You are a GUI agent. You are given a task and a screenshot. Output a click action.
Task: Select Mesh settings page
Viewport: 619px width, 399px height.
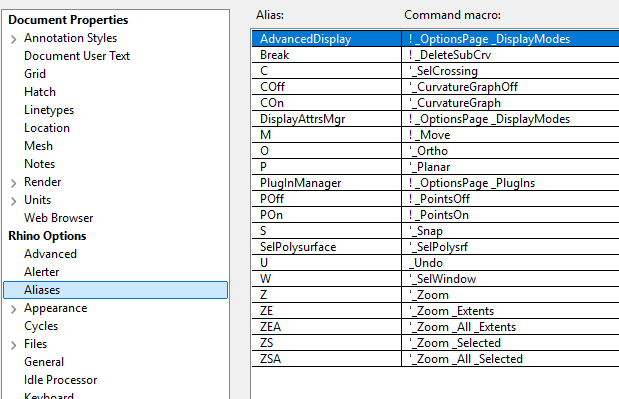38,146
